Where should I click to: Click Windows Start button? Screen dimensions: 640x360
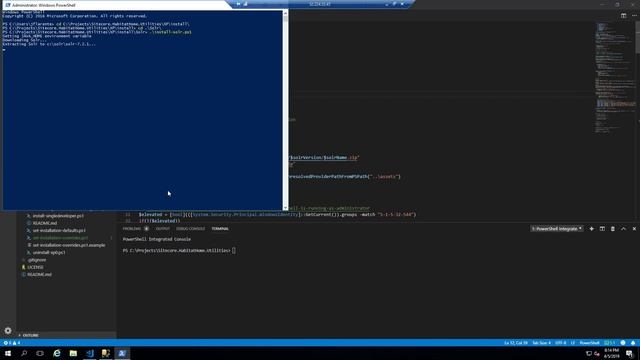pos(8,353)
